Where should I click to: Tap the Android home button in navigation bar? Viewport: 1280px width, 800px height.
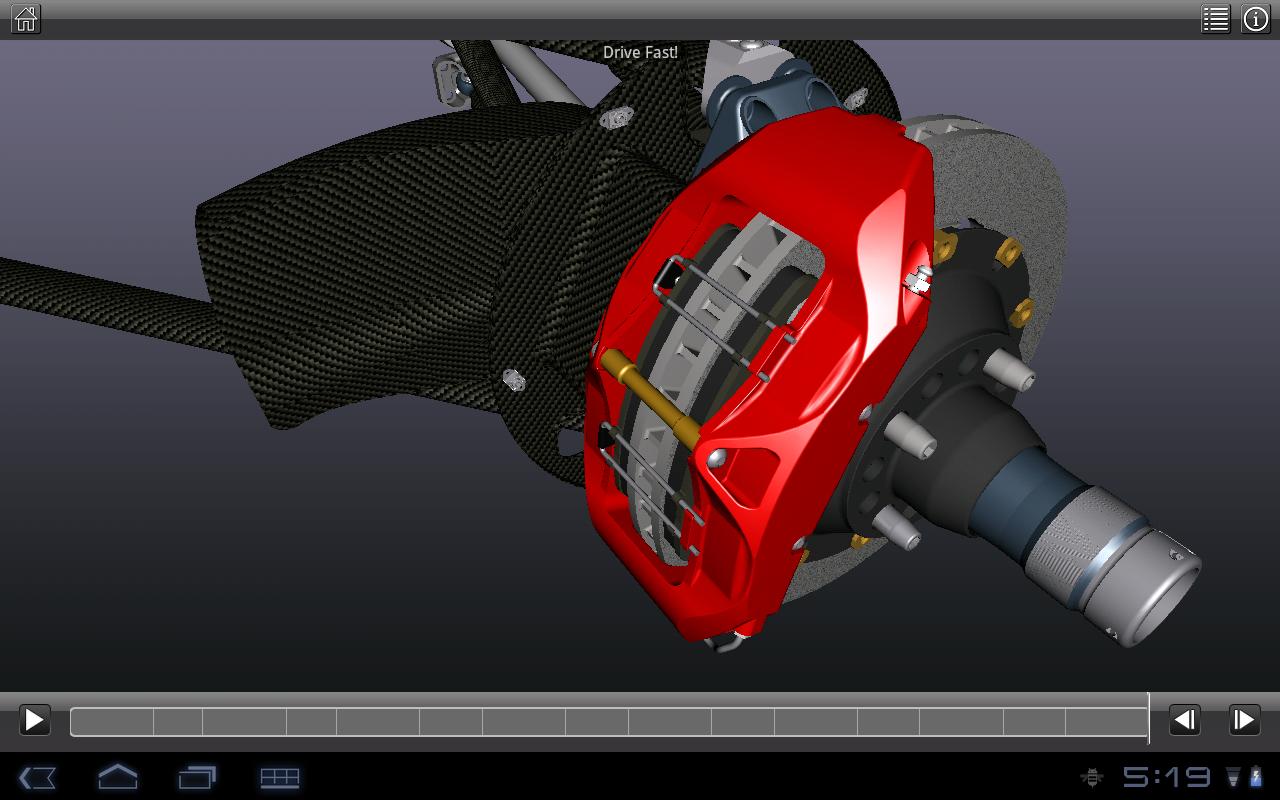pos(117,777)
